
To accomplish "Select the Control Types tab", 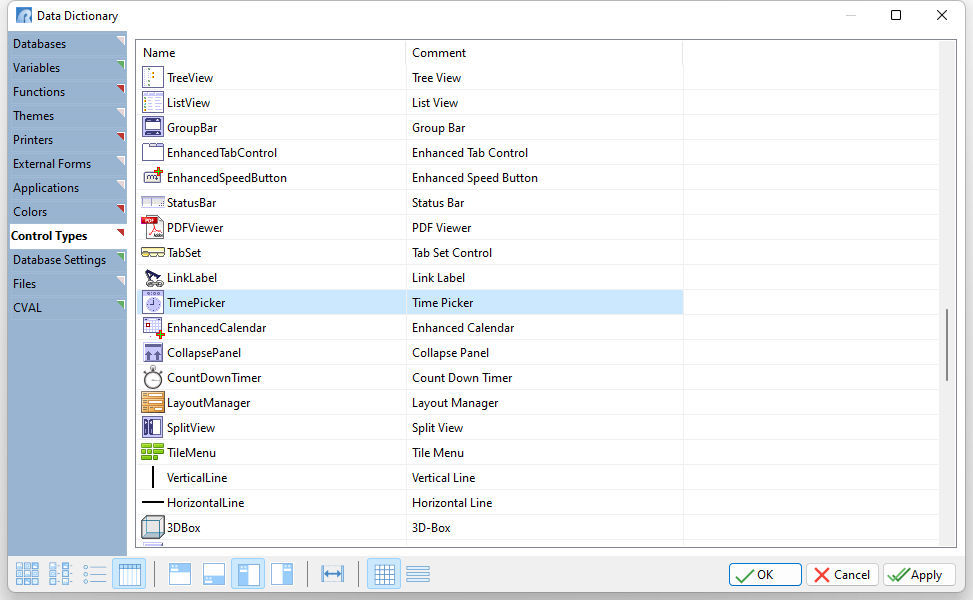I will coord(67,236).
